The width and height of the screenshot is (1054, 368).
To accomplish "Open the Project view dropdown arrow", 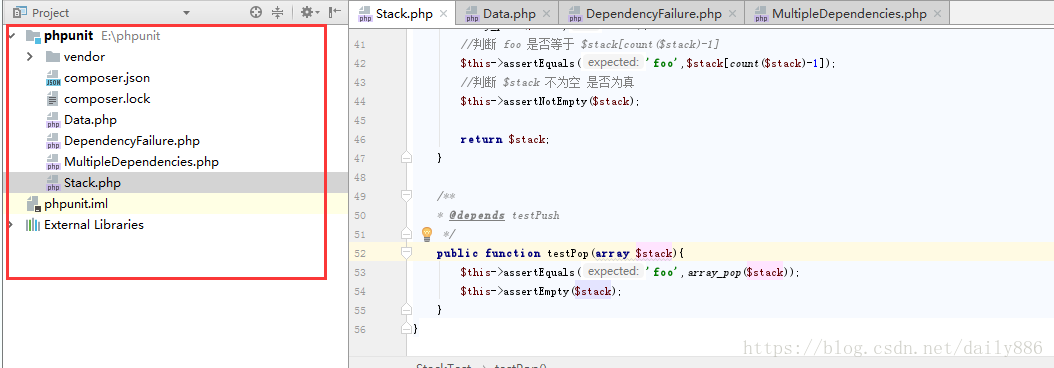I will tap(186, 13).
